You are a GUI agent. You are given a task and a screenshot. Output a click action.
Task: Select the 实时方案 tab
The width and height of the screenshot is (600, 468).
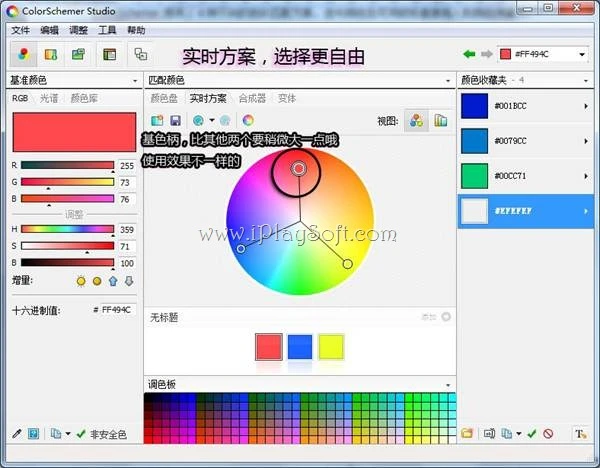[x=208, y=98]
